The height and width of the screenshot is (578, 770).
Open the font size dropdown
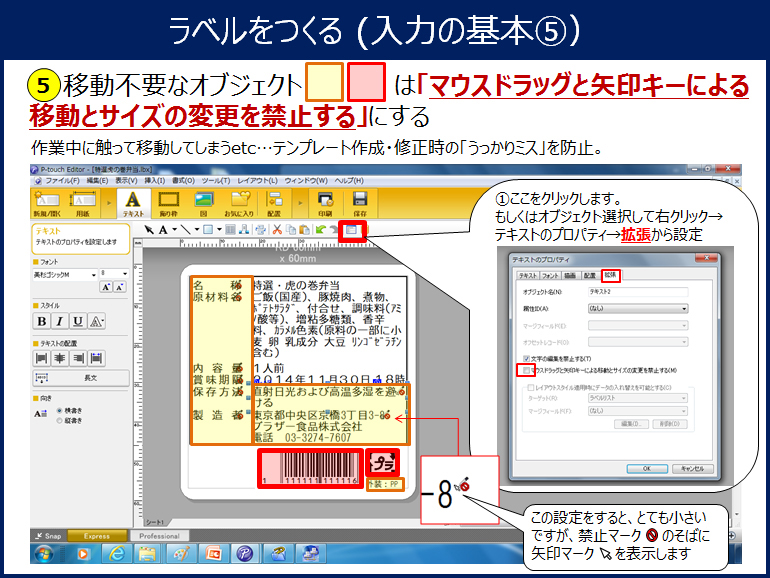(x=125, y=274)
